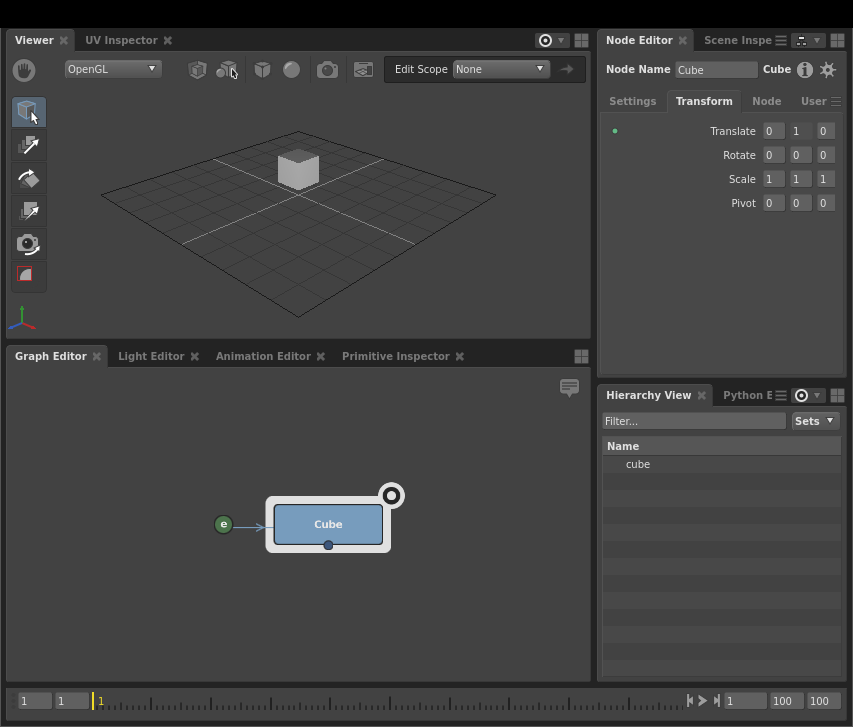
Task: Switch to the Animation Editor tab
Action: [x=263, y=356]
